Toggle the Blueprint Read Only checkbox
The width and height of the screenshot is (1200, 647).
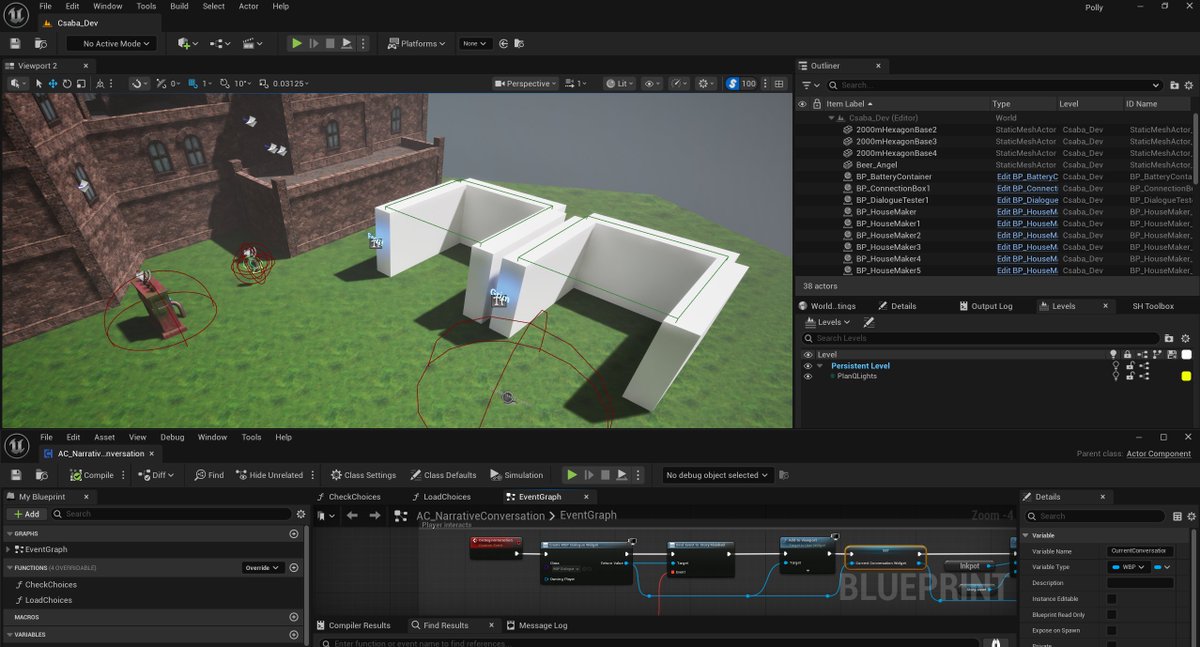[1112, 615]
